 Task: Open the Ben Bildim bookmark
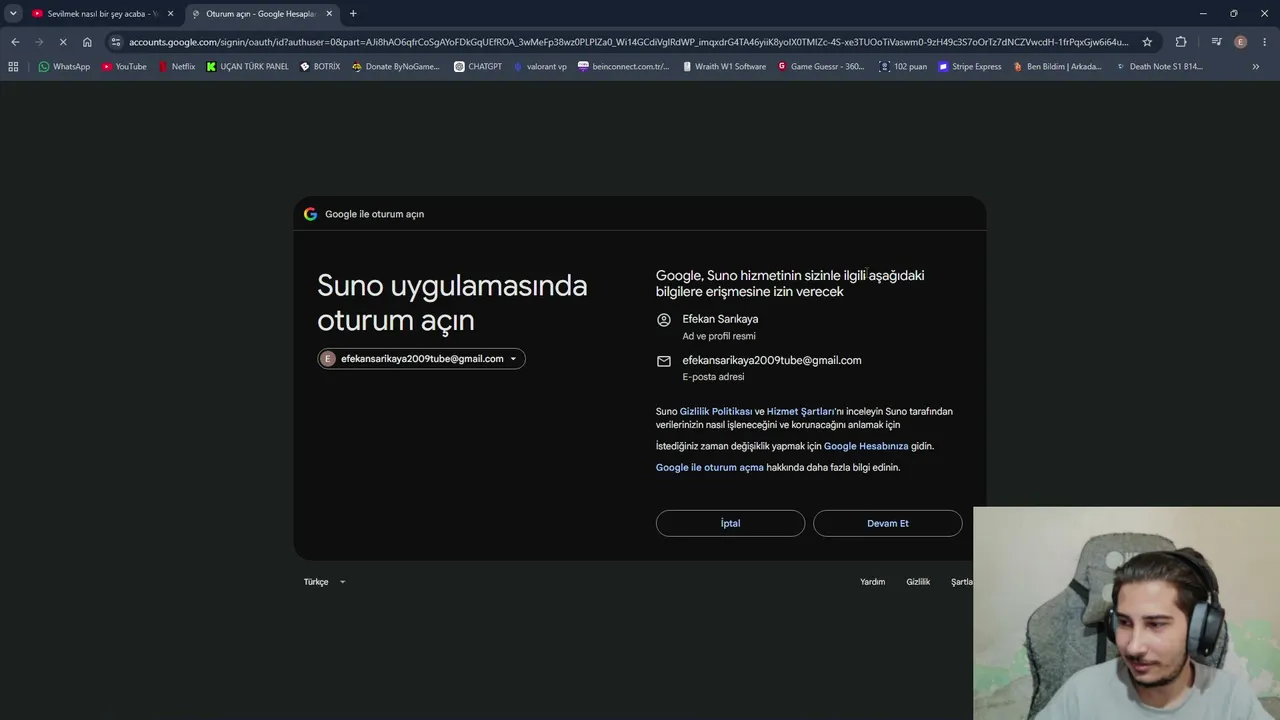(x=1057, y=67)
